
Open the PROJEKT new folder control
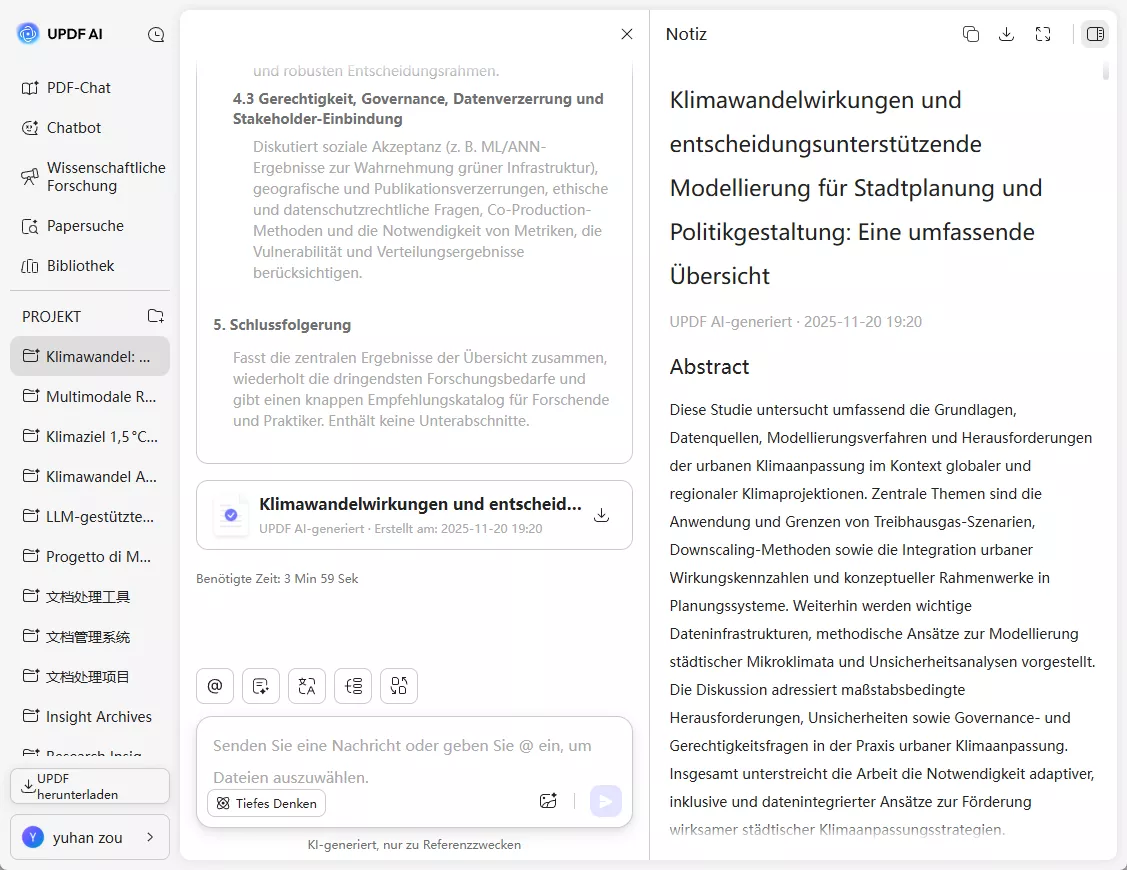coord(156,316)
